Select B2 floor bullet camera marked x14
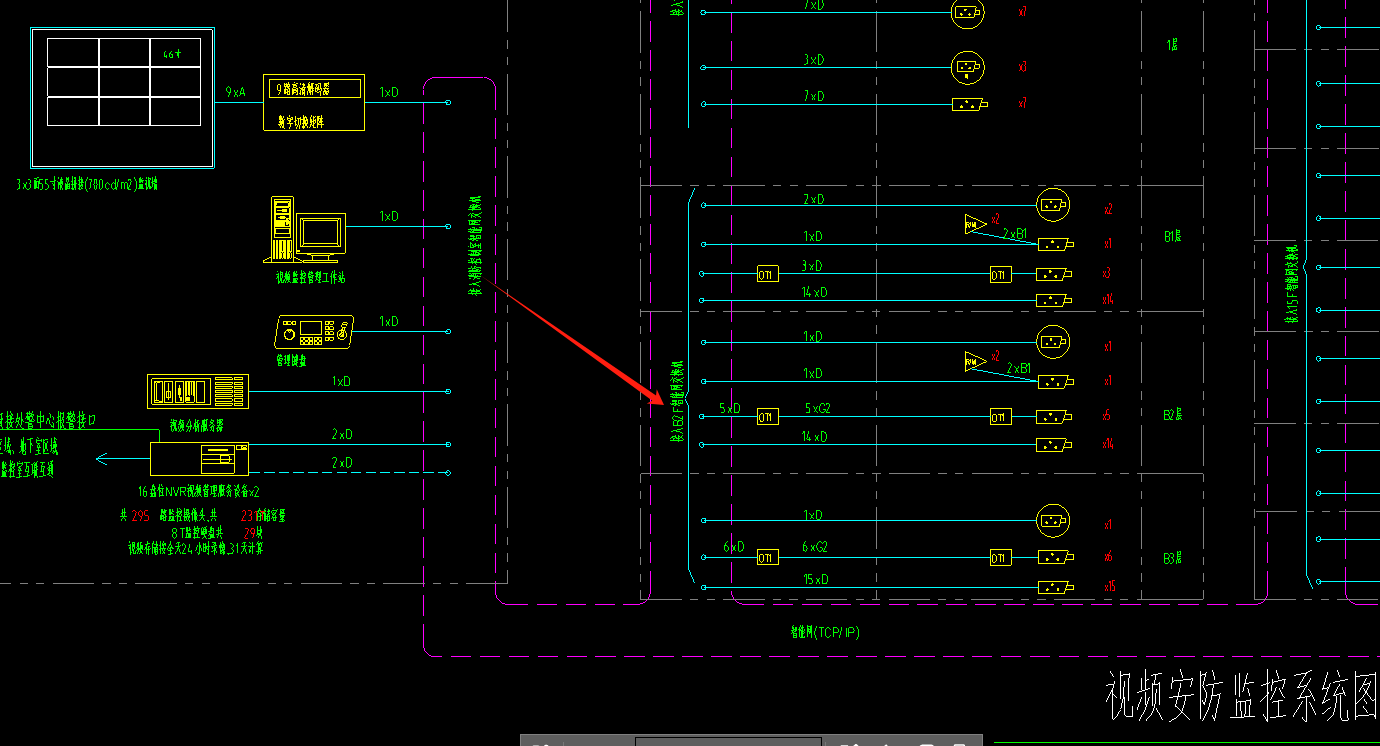Viewport: 1380px width, 746px height. pos(1055,444)
